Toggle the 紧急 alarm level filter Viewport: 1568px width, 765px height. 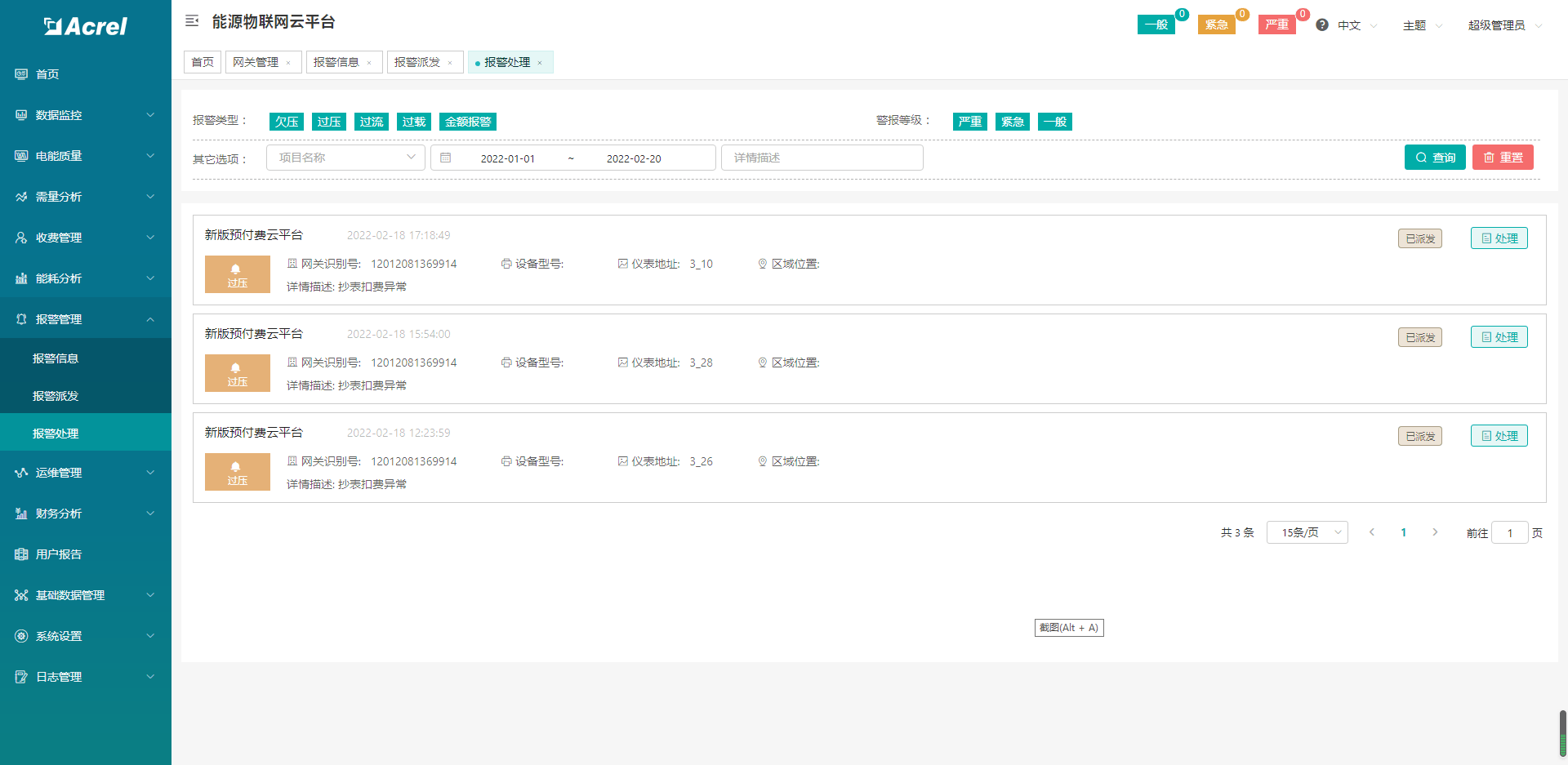(x=1013, y=122)
